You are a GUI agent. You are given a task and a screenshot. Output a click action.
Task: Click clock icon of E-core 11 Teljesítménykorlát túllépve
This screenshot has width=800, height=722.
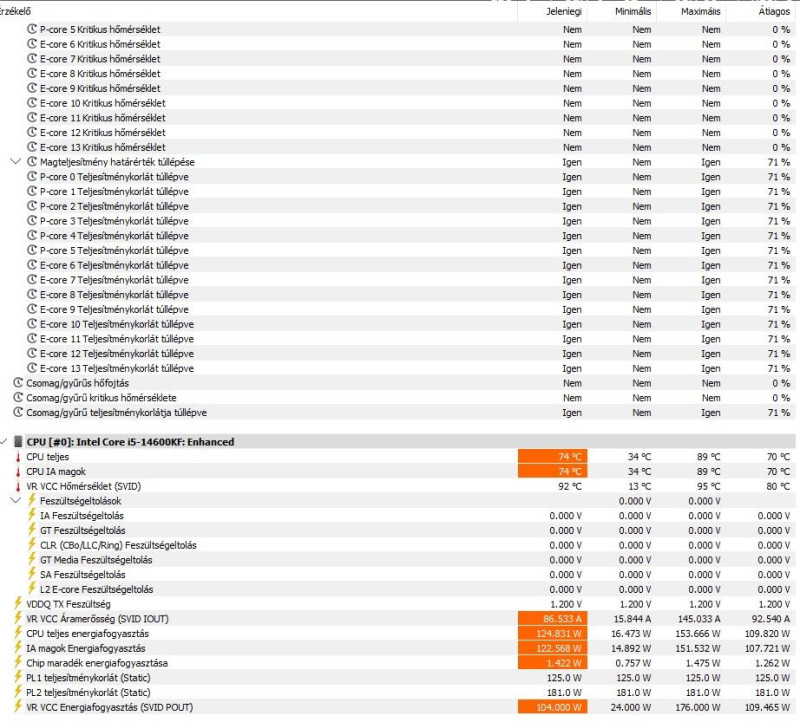[x=32, y=338]
